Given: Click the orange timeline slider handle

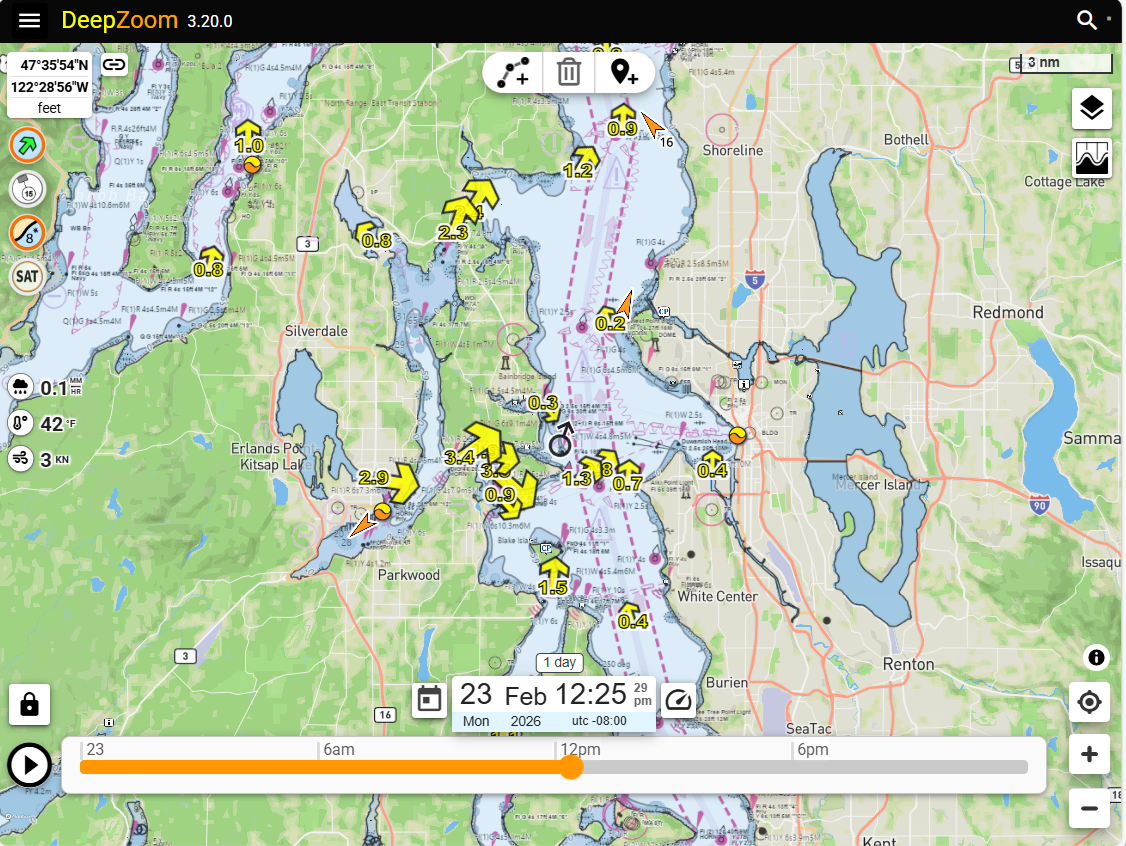Looking at the screenshot, I should pyautogui.click(x=570, y=767).
